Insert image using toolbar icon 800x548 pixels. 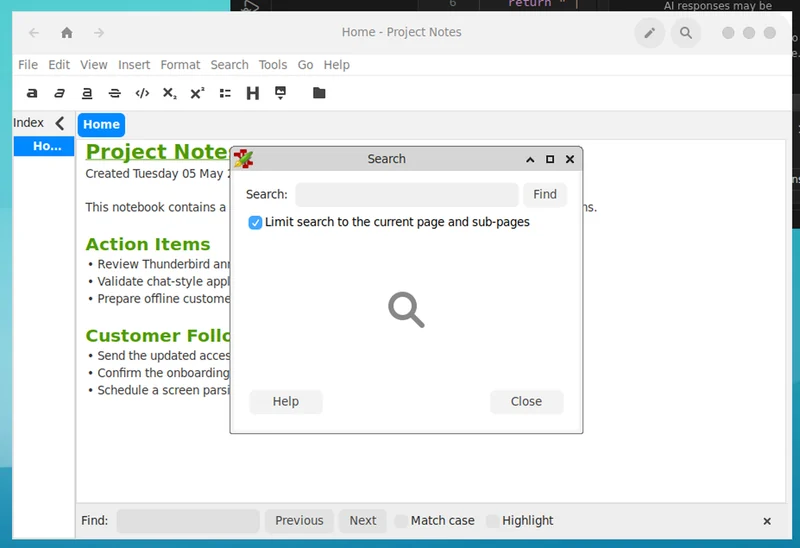[x=280, y=93]
